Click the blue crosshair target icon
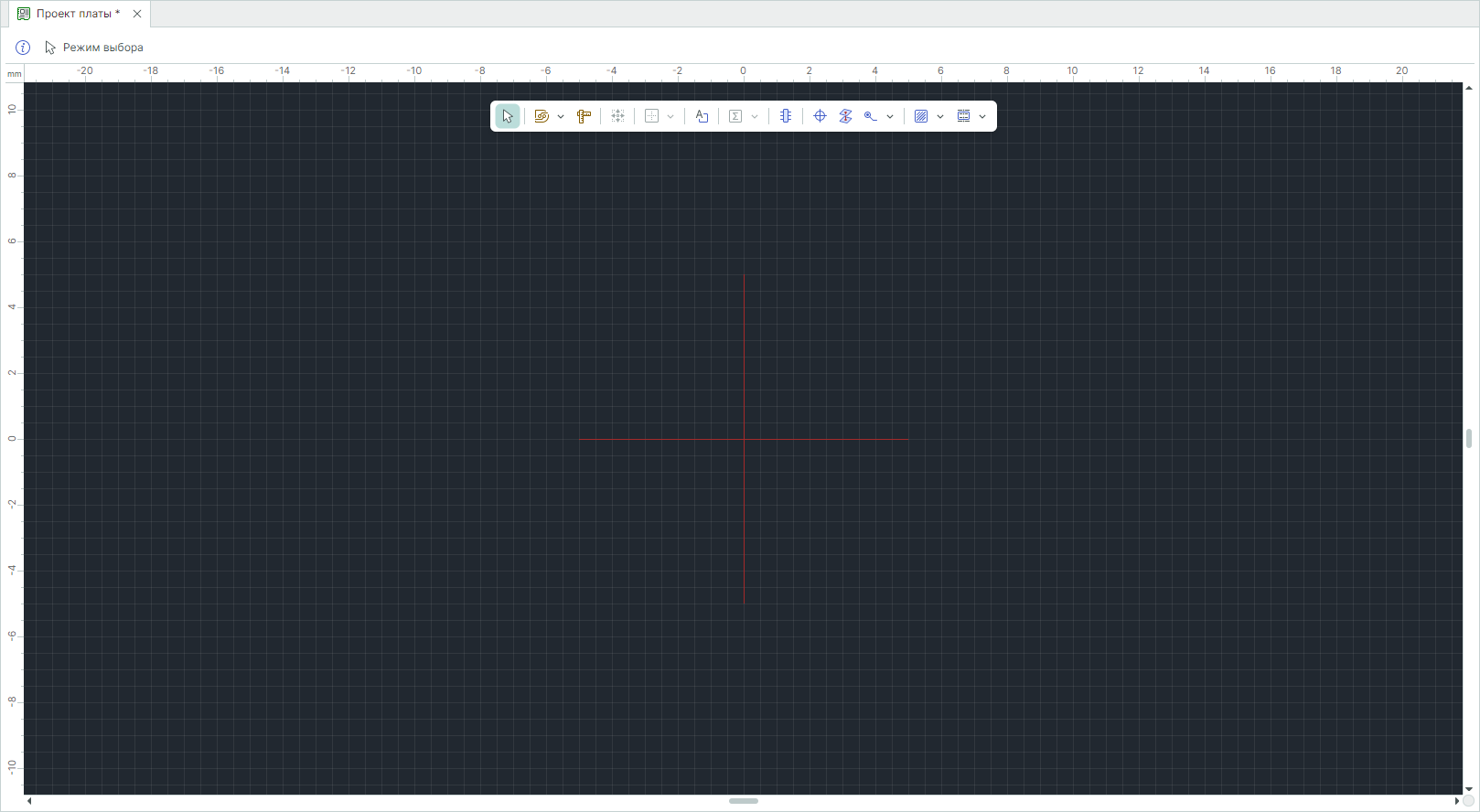Screen dimensions: 1480x812 820,116
